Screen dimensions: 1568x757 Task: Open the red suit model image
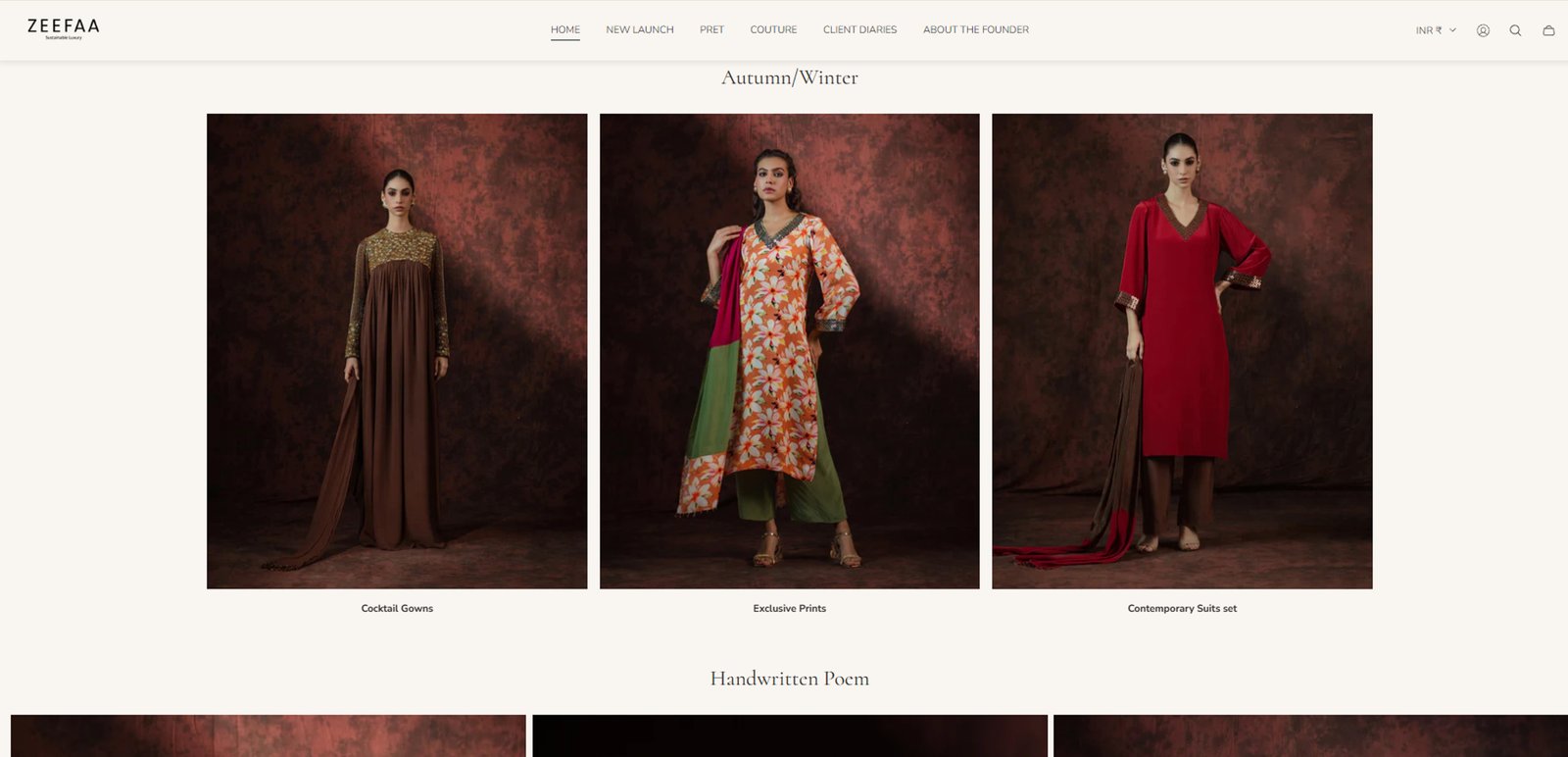pyautogui.click(x=1182, y=351)
